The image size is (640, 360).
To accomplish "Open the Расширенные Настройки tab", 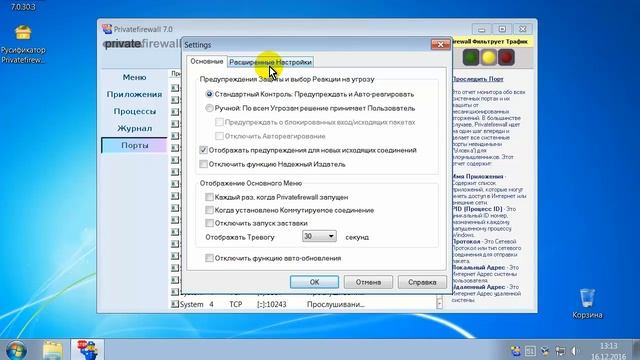I will point(271,62).
